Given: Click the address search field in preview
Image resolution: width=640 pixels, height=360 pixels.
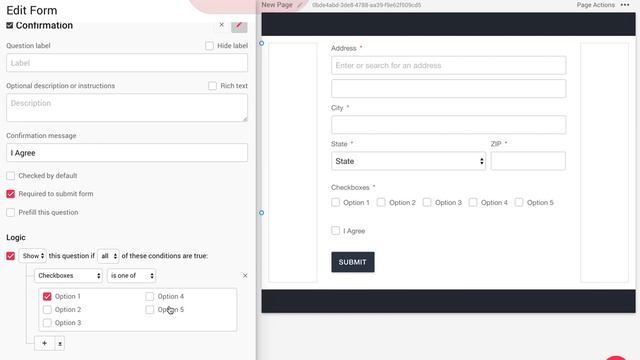Looking at the screenshot, I should (x=449, y=65).
